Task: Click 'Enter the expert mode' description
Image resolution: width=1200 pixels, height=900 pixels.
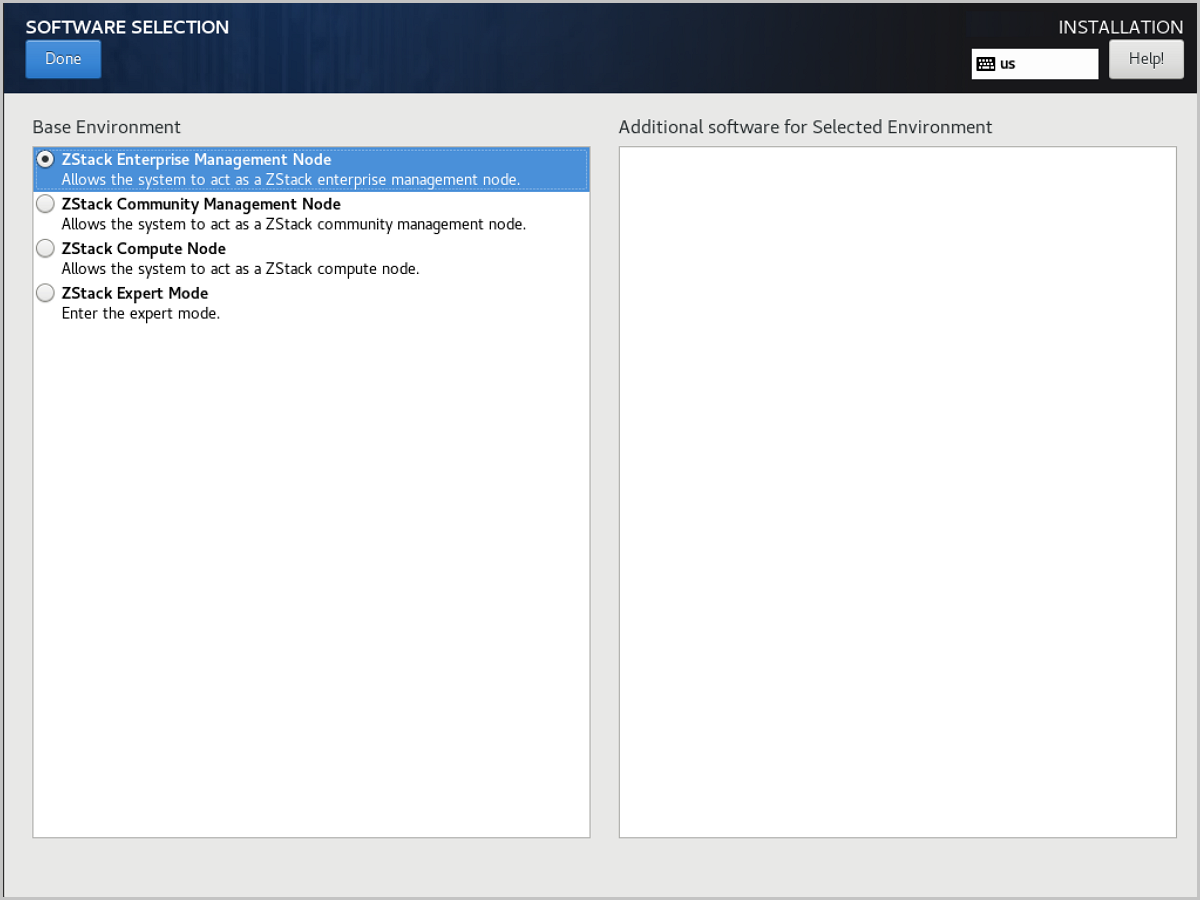Action: click(140, 313)
